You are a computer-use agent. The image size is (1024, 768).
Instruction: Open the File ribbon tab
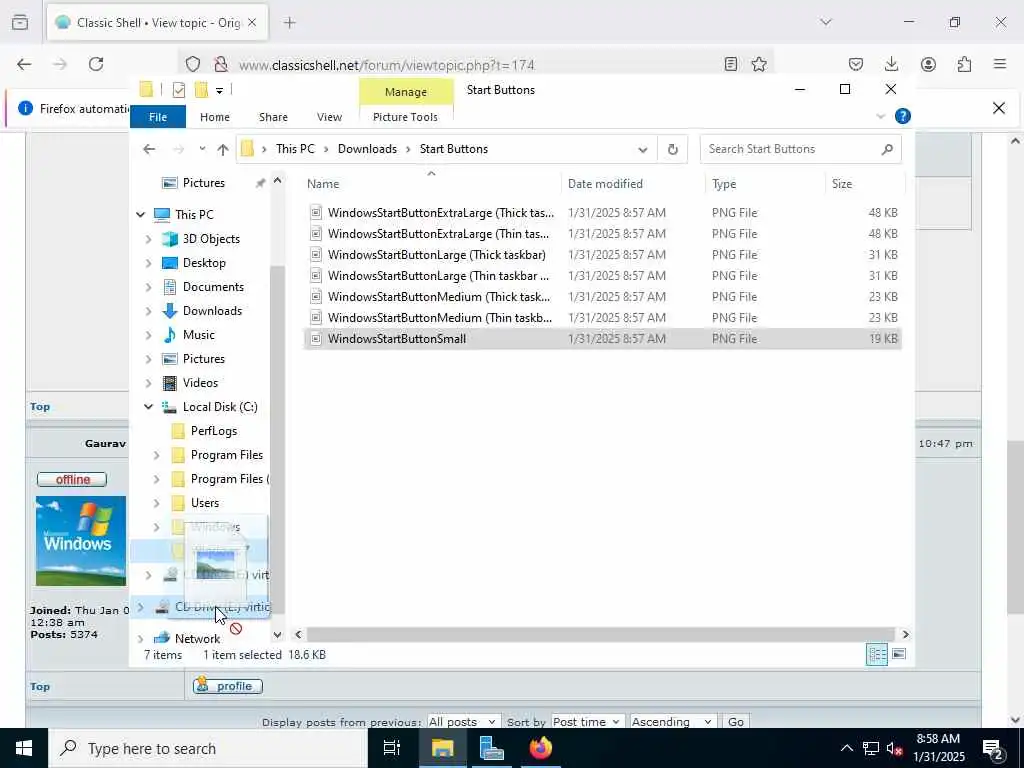157,117
